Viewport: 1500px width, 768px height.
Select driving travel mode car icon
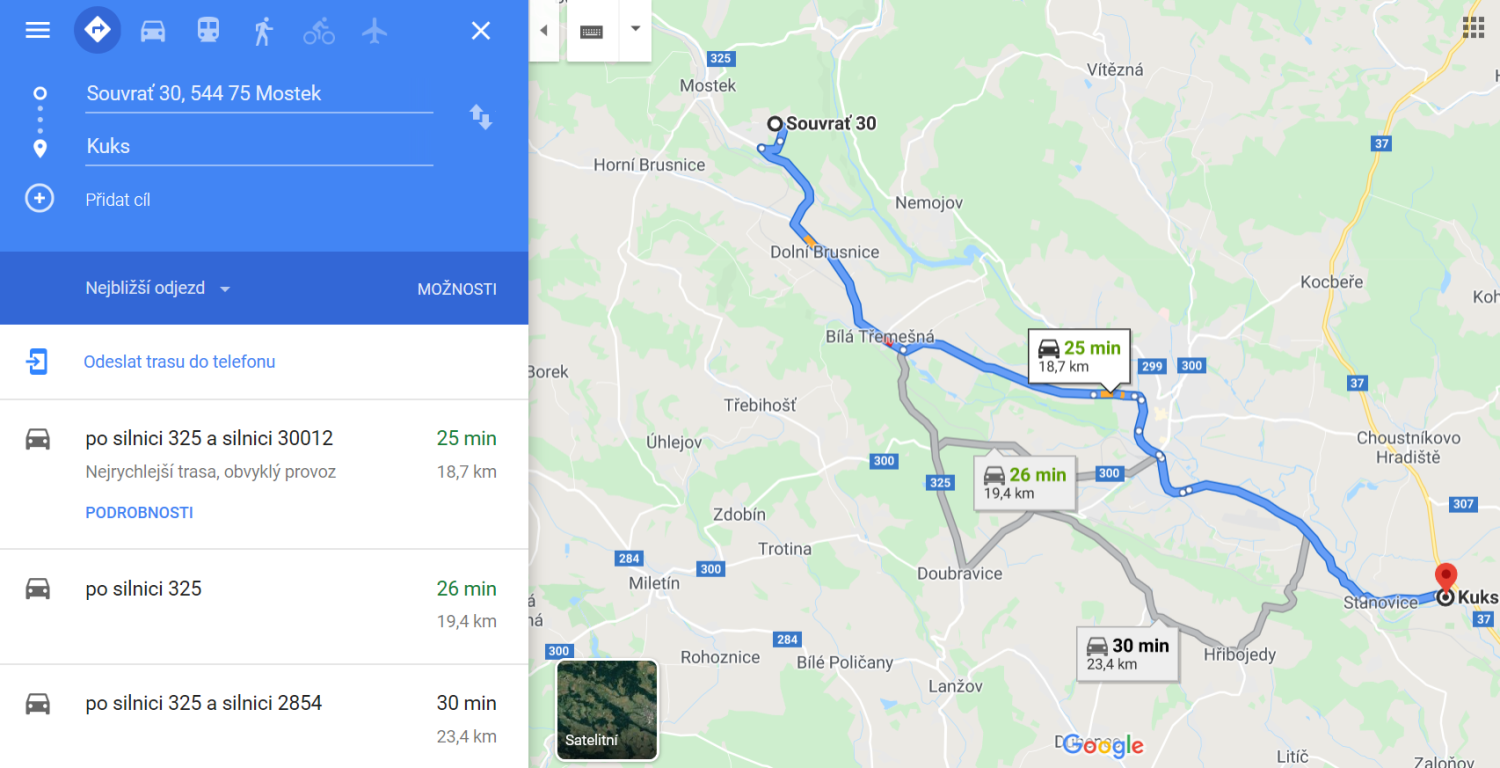(x=153, y=31)
